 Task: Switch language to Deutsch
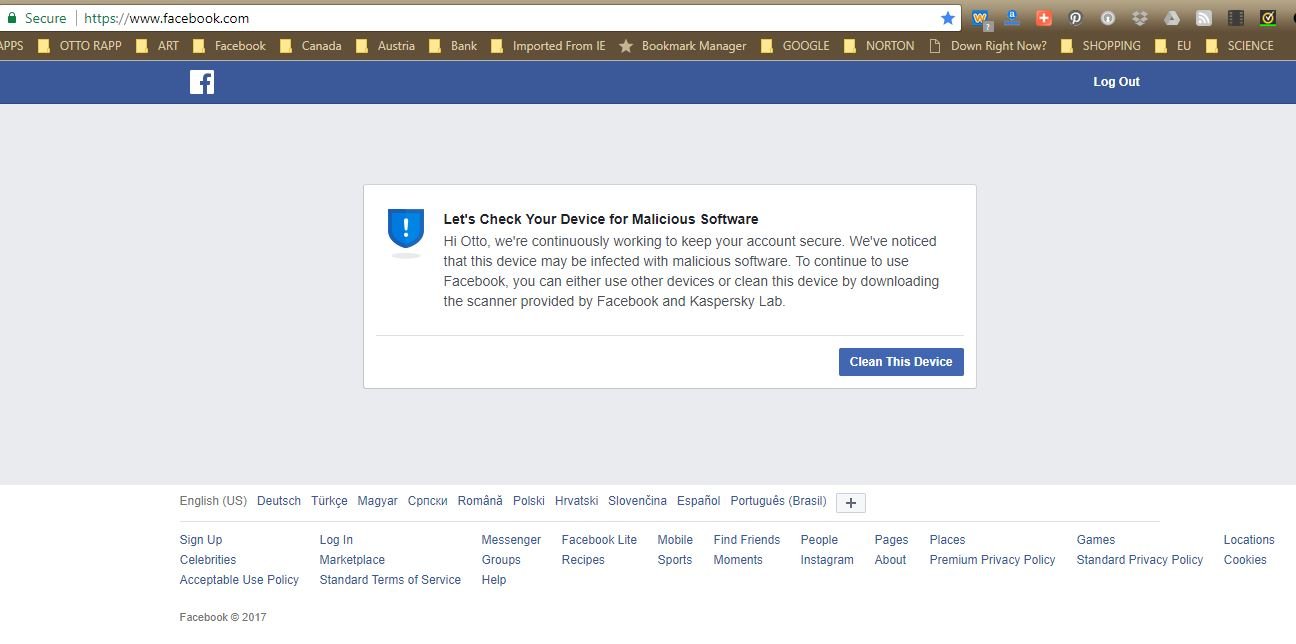(x=279, y=501)
